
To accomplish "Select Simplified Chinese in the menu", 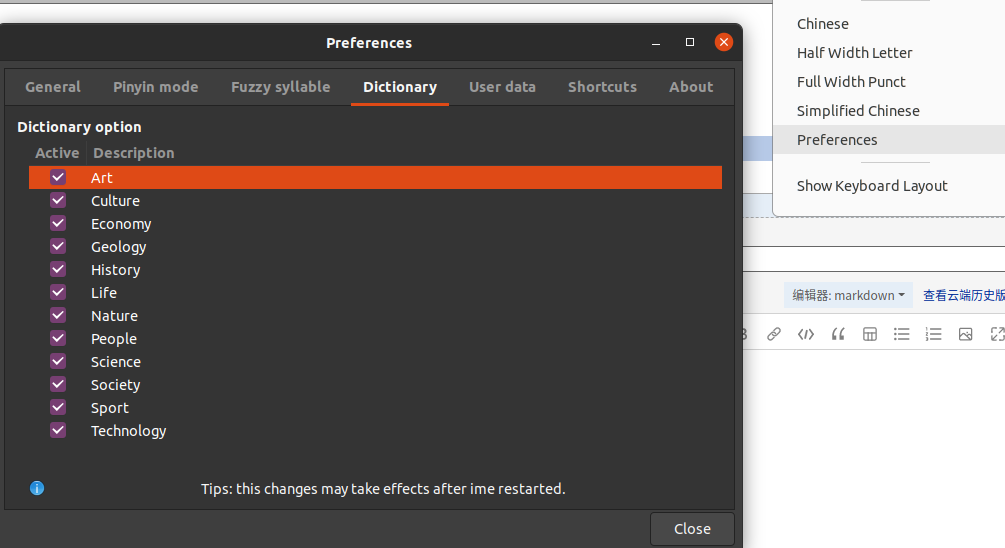I will pyautogui.click(x=858, y=111).
